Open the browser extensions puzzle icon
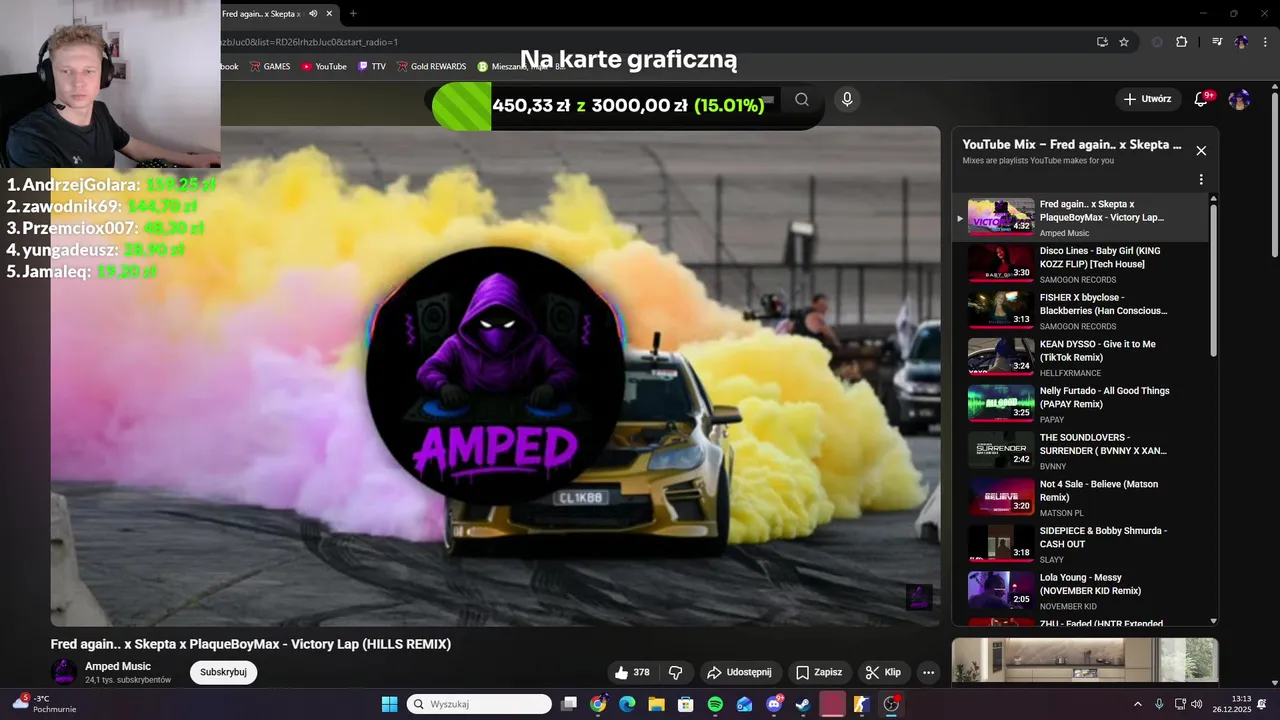Viewport: 1280px width, 720px height. (1182, 42)
